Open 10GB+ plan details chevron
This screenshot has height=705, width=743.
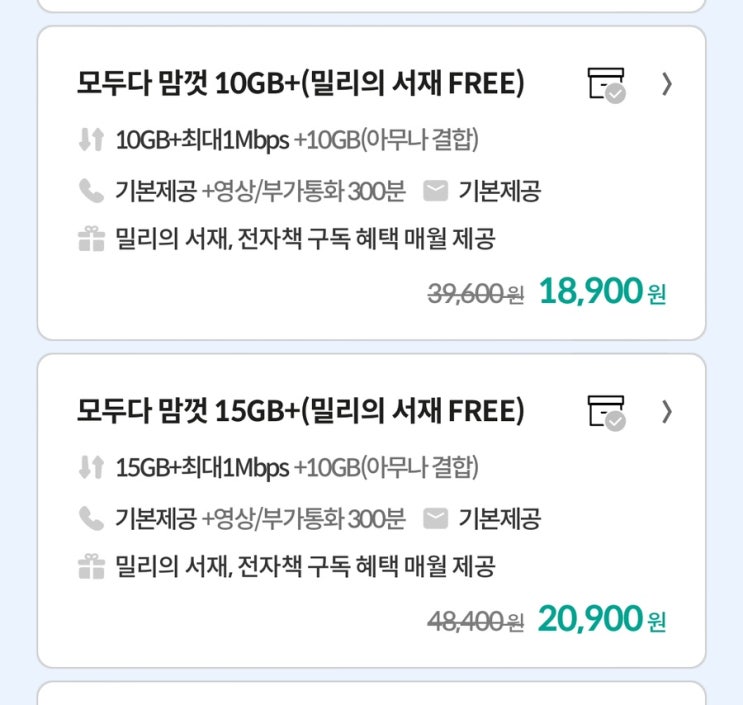pyautogui.click(x=667, y=84)
